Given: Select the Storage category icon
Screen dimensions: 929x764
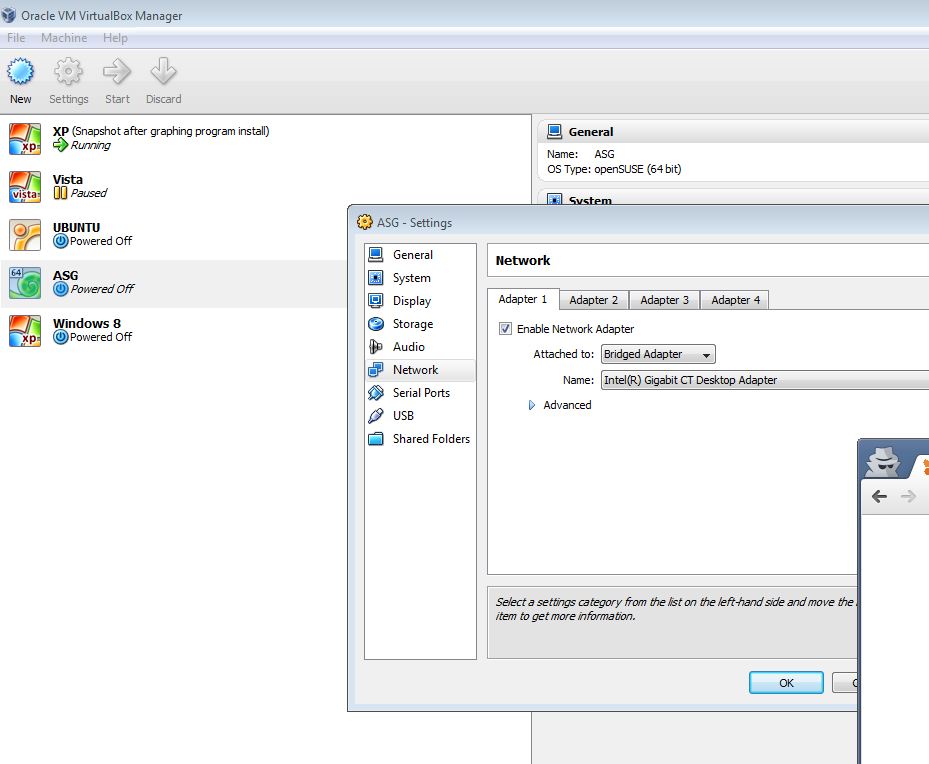Looking at the screenshot, I should pos(376,324).
